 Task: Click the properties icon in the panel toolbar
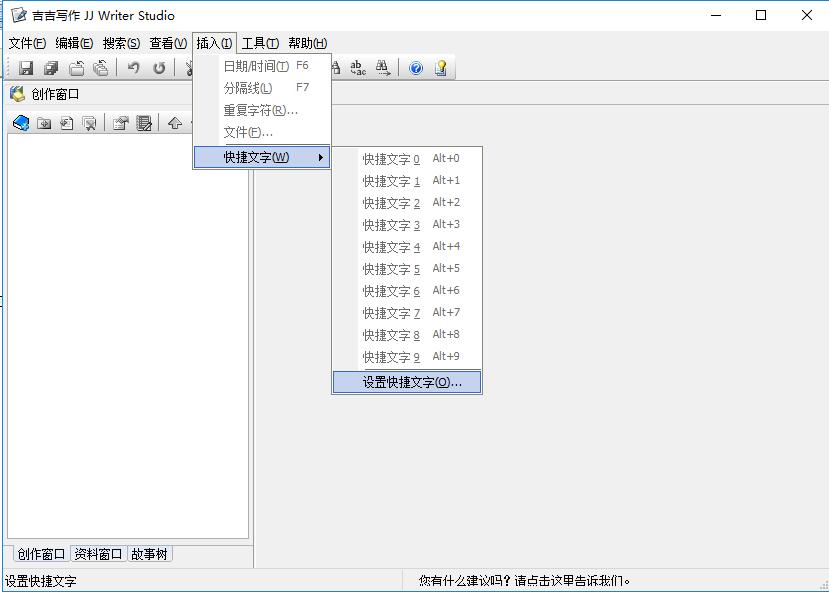(x=120, y=122)
